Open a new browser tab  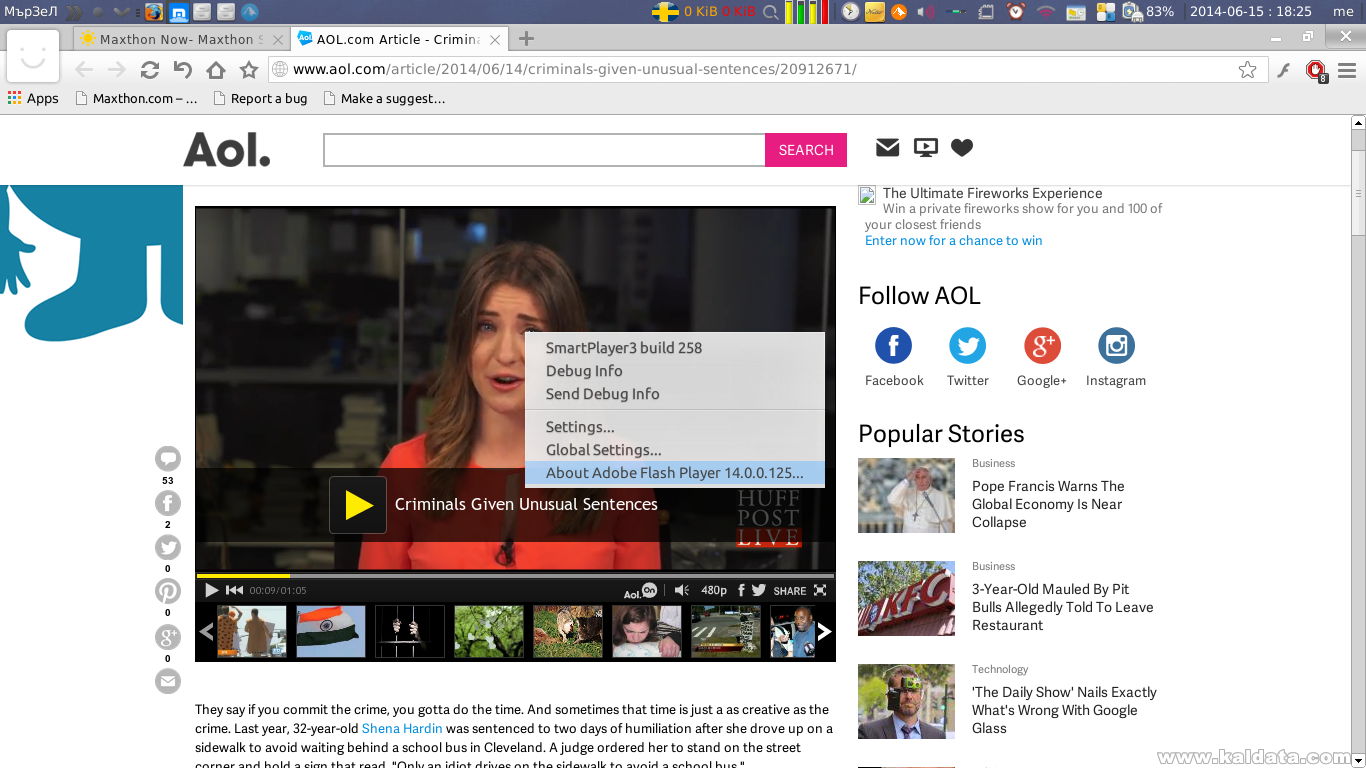click(x=526, y=39)
